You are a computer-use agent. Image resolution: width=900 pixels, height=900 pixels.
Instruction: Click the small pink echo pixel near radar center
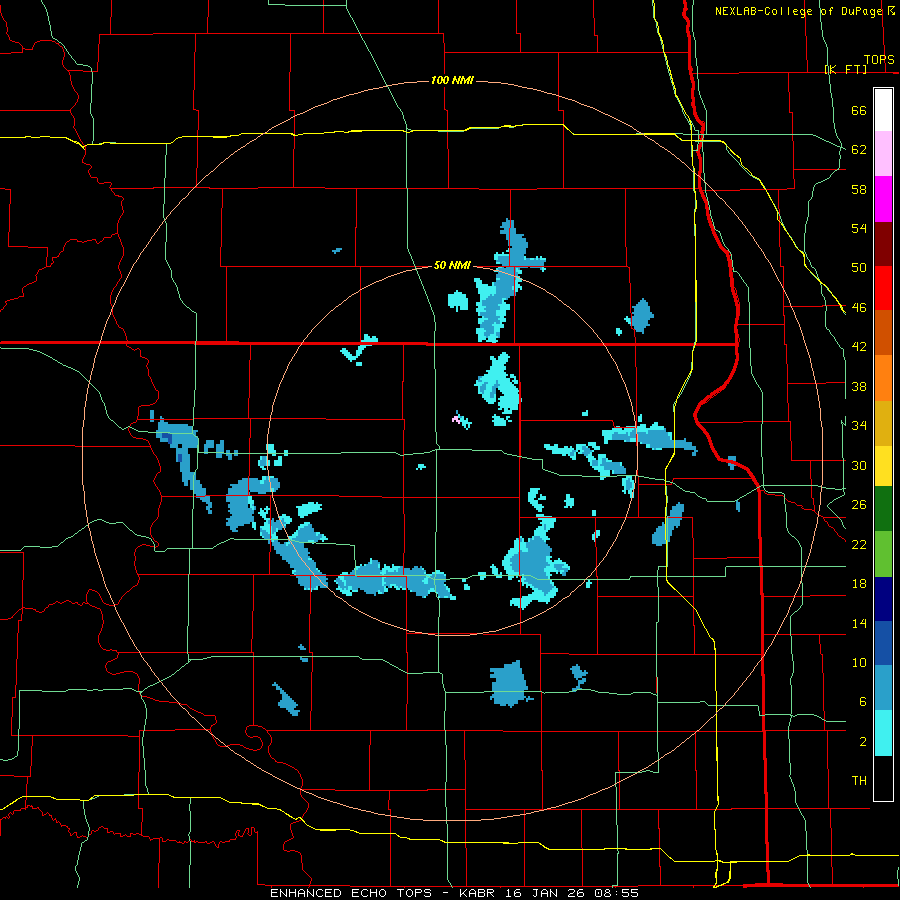tap(455, 420)
